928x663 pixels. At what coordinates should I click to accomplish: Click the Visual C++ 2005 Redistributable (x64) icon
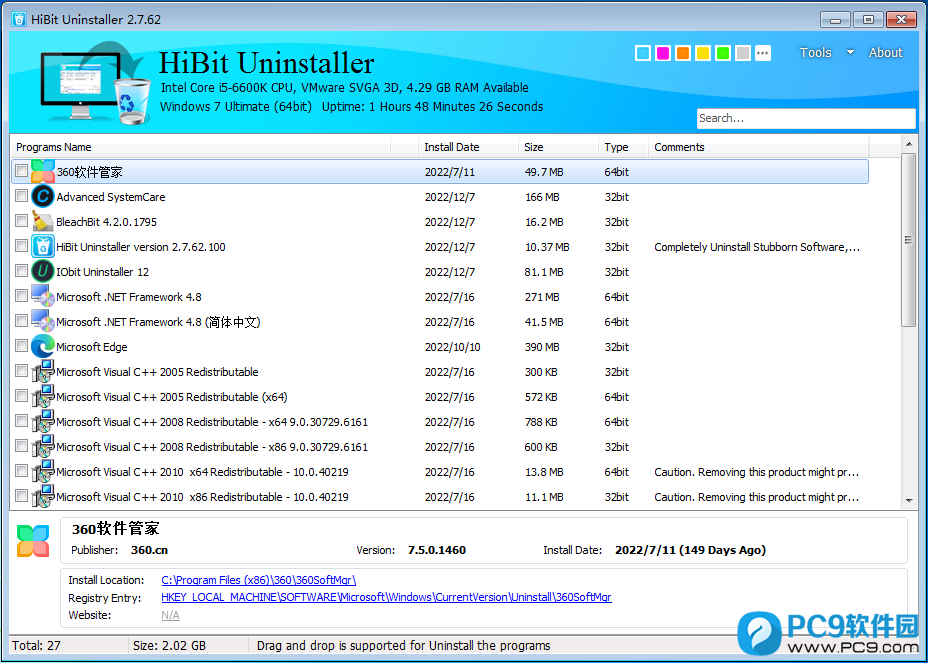coord(43,397)
